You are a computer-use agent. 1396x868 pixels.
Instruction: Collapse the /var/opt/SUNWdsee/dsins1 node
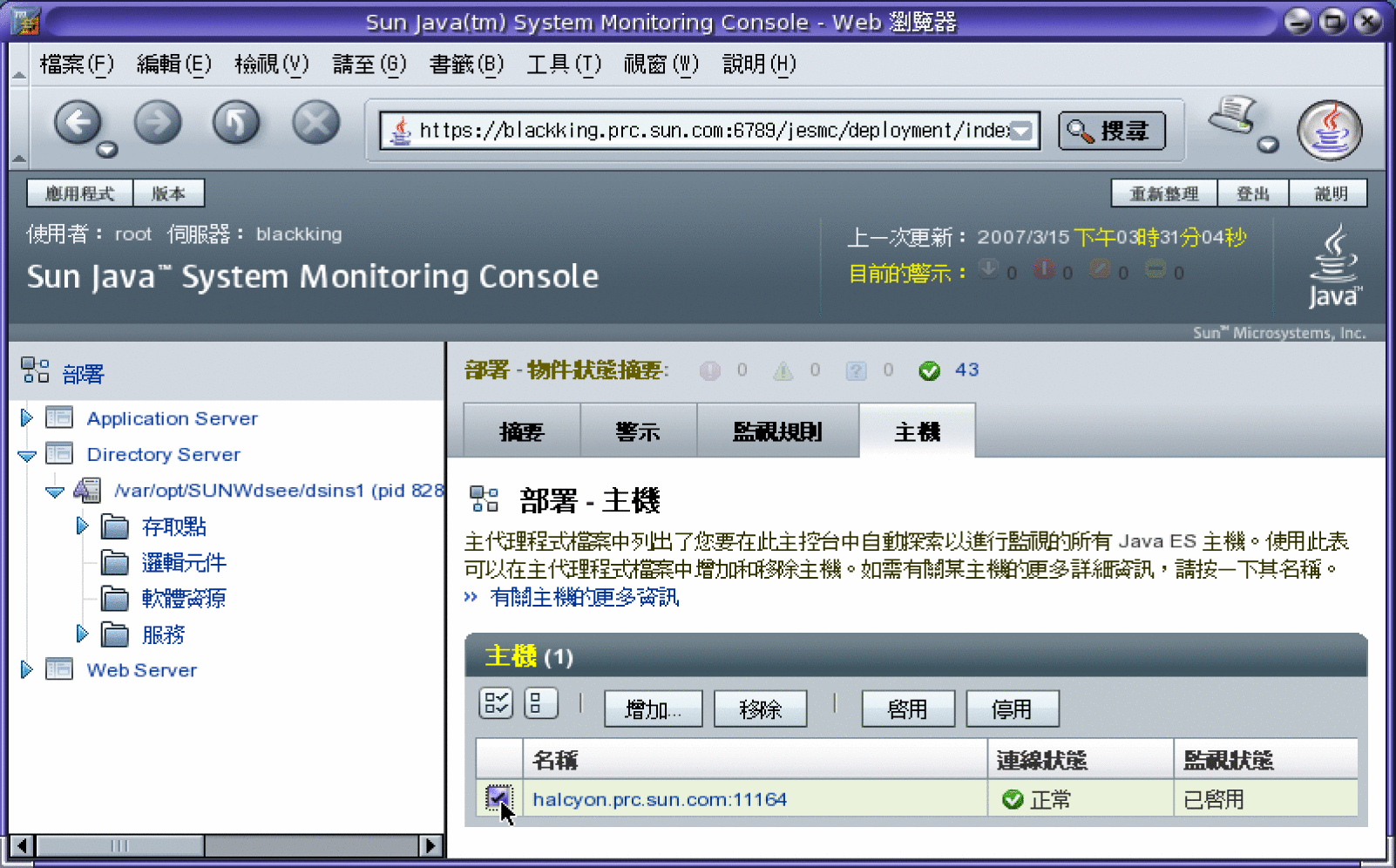tap(55, 492)
